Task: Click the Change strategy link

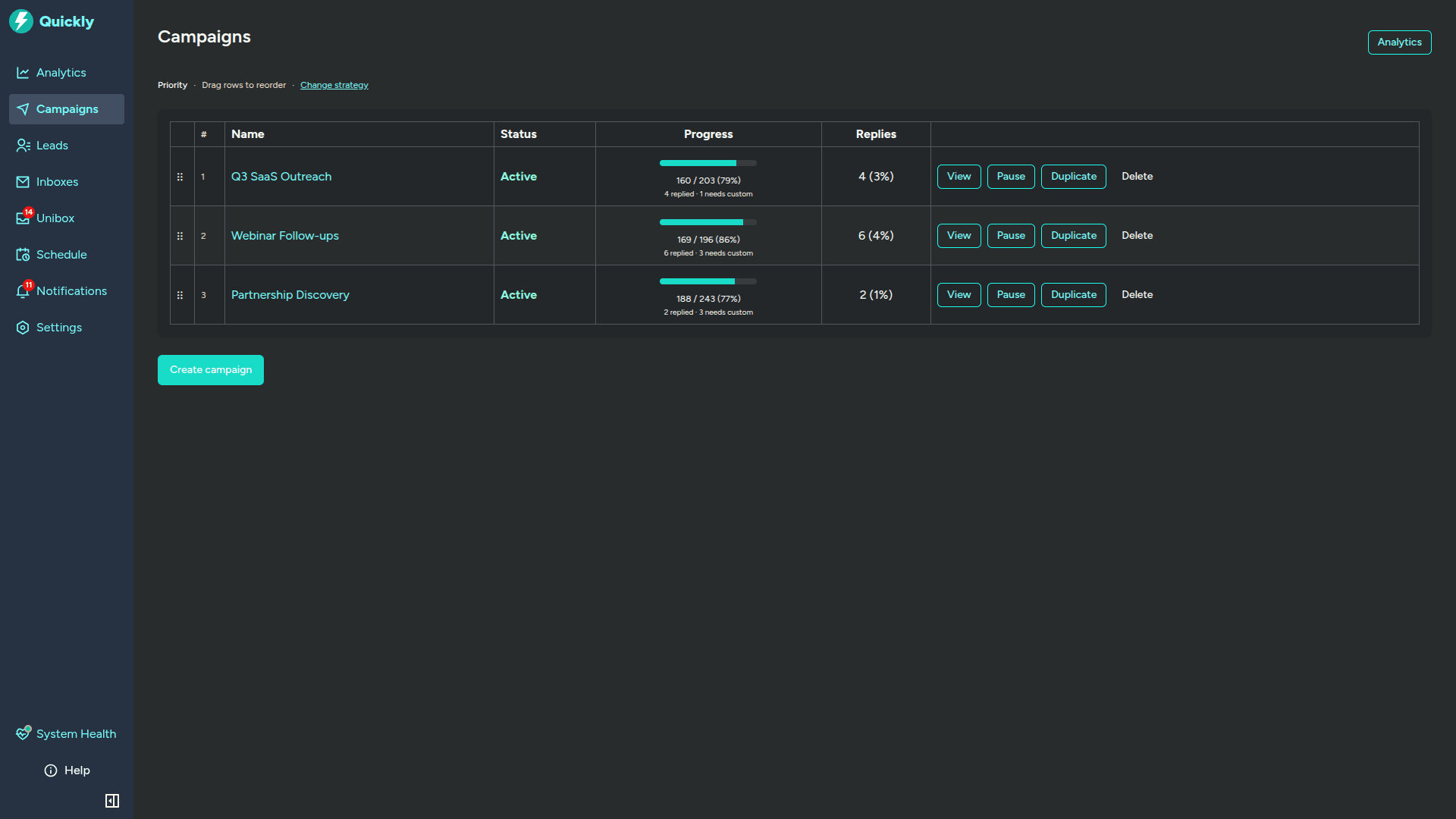Action: pos(334,85)
